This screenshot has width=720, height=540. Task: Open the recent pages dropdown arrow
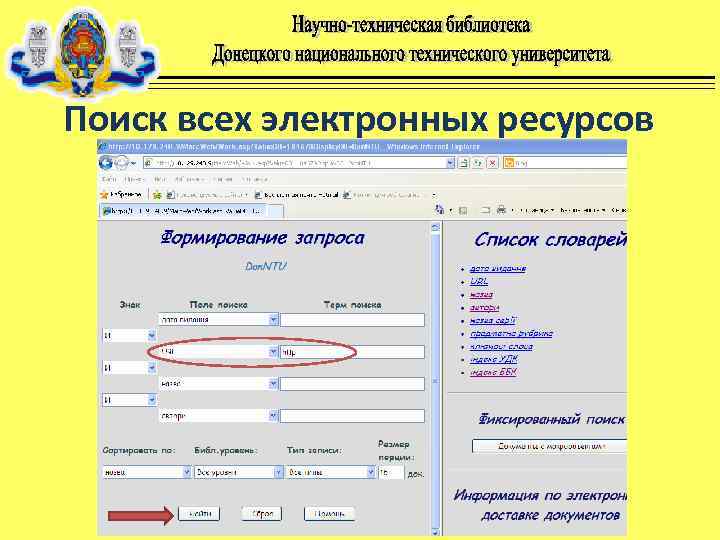[134, 163]
